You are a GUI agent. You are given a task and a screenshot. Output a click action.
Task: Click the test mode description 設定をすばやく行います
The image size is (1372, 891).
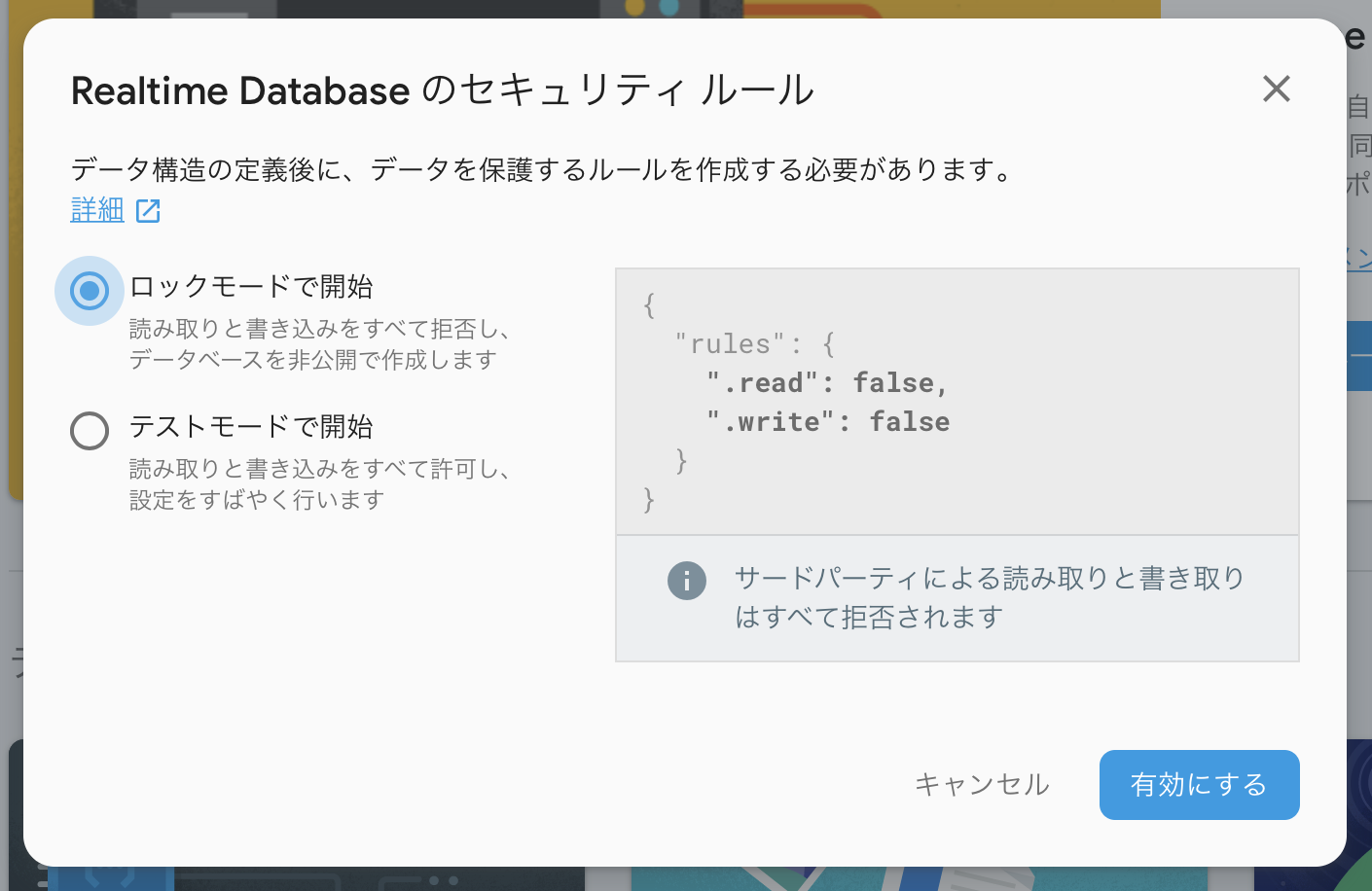[257, 500]
